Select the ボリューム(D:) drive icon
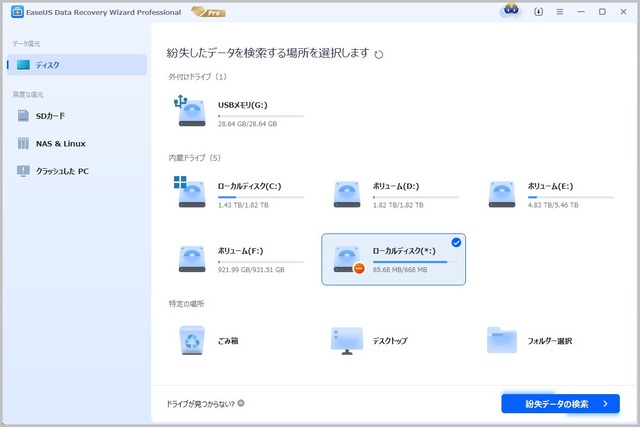 coord(347,194)
